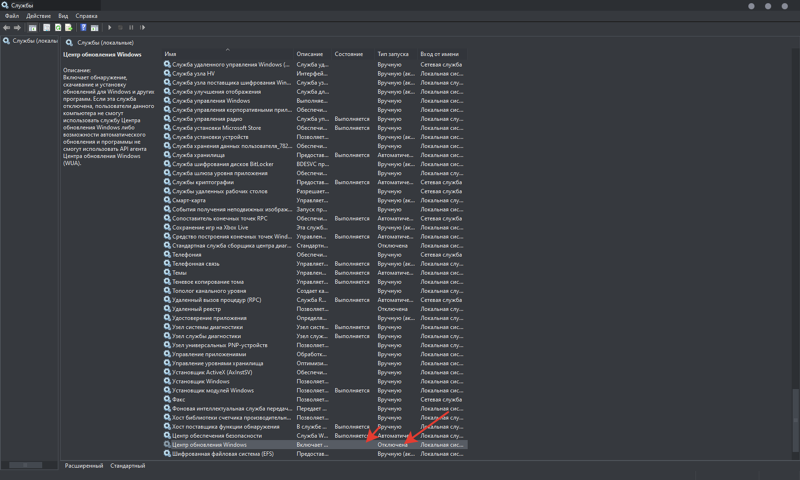Click the Stop service toolbar icon

120,28
